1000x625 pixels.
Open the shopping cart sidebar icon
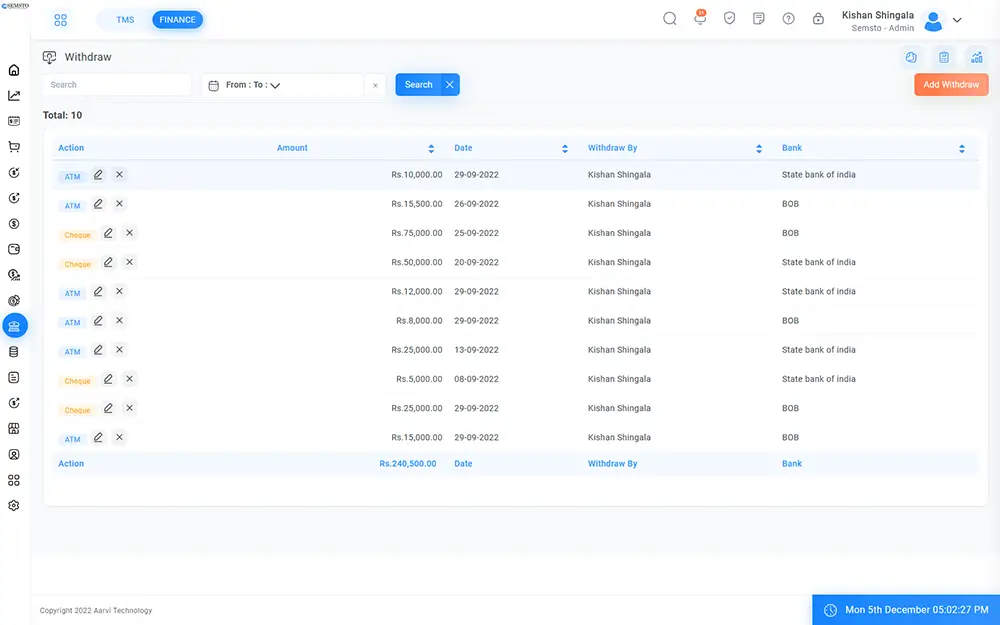point(14,147)
